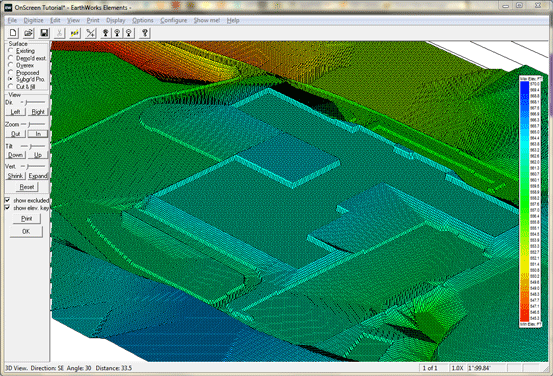Open the View menu
Viewport: 553px width, 376px height.
point(73,20)
